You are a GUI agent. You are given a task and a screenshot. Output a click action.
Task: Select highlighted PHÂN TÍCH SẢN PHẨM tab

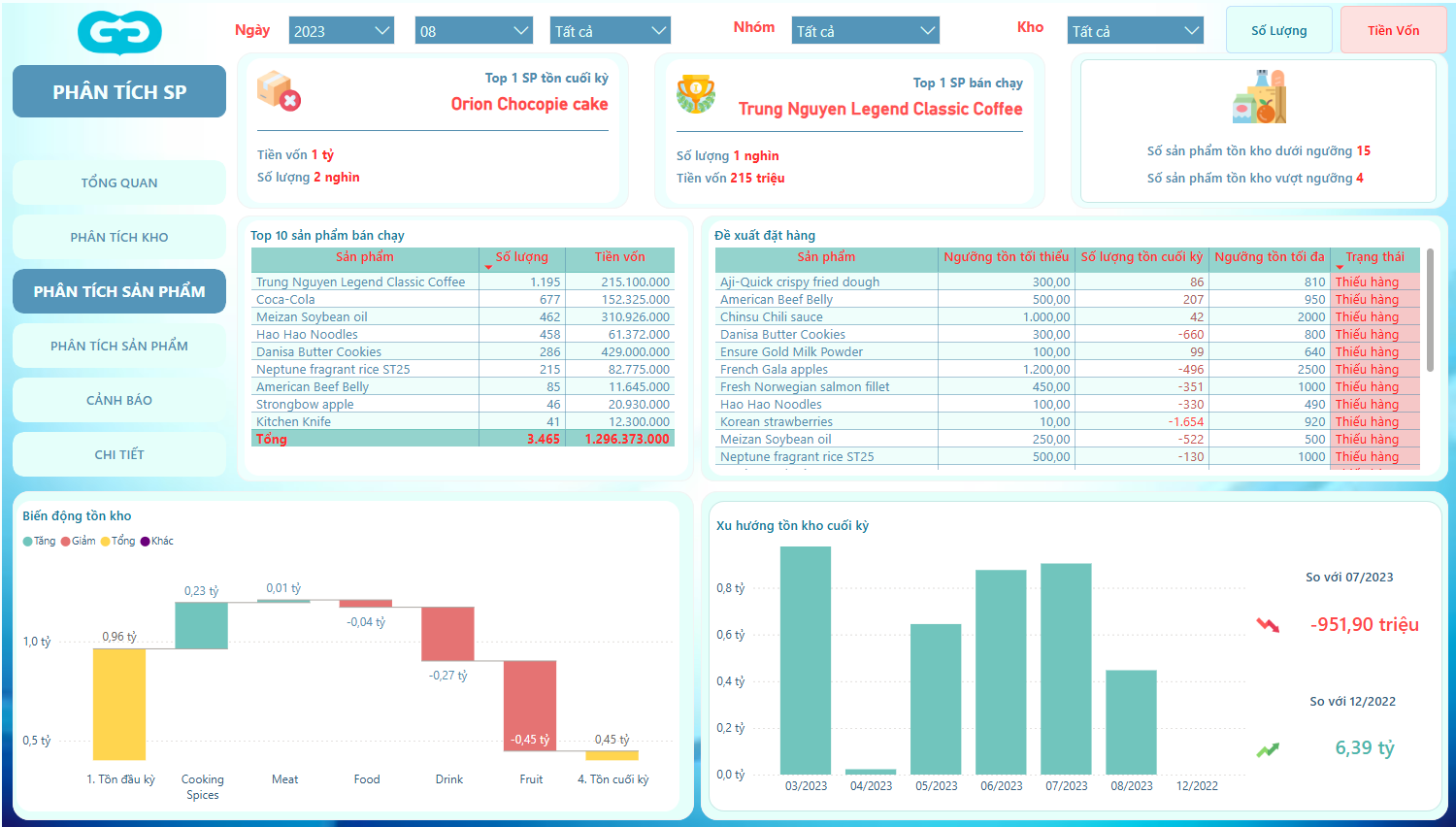pyautogui.click(x=119, y=291)
